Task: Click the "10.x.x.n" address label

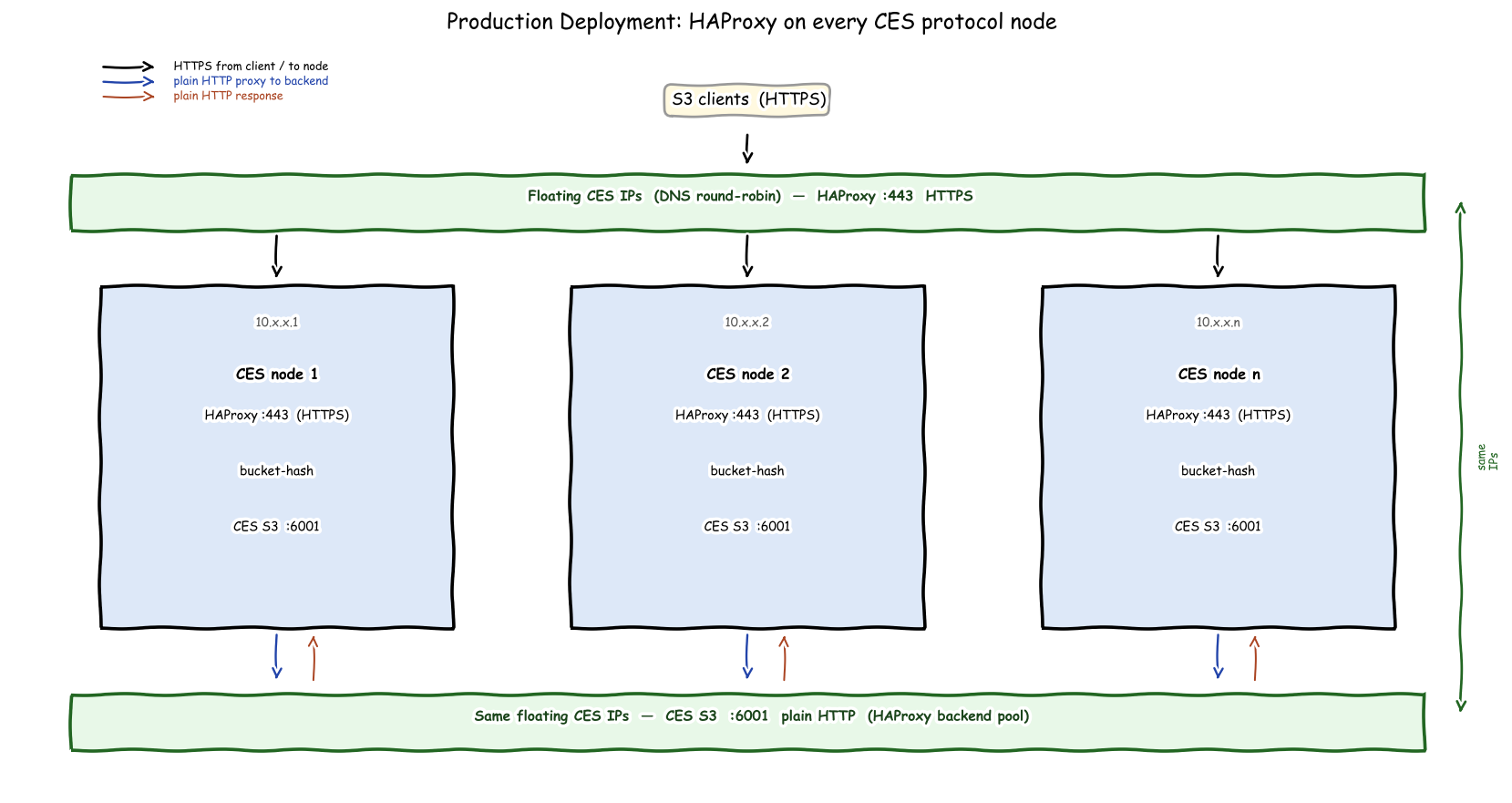Action: coord(1219,322)
